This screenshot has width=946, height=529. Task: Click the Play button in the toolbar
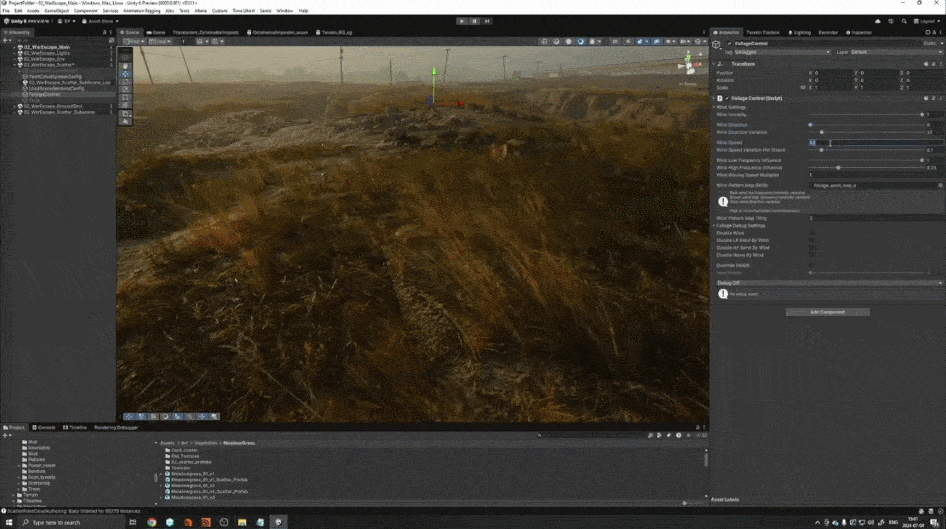[461, 20]
